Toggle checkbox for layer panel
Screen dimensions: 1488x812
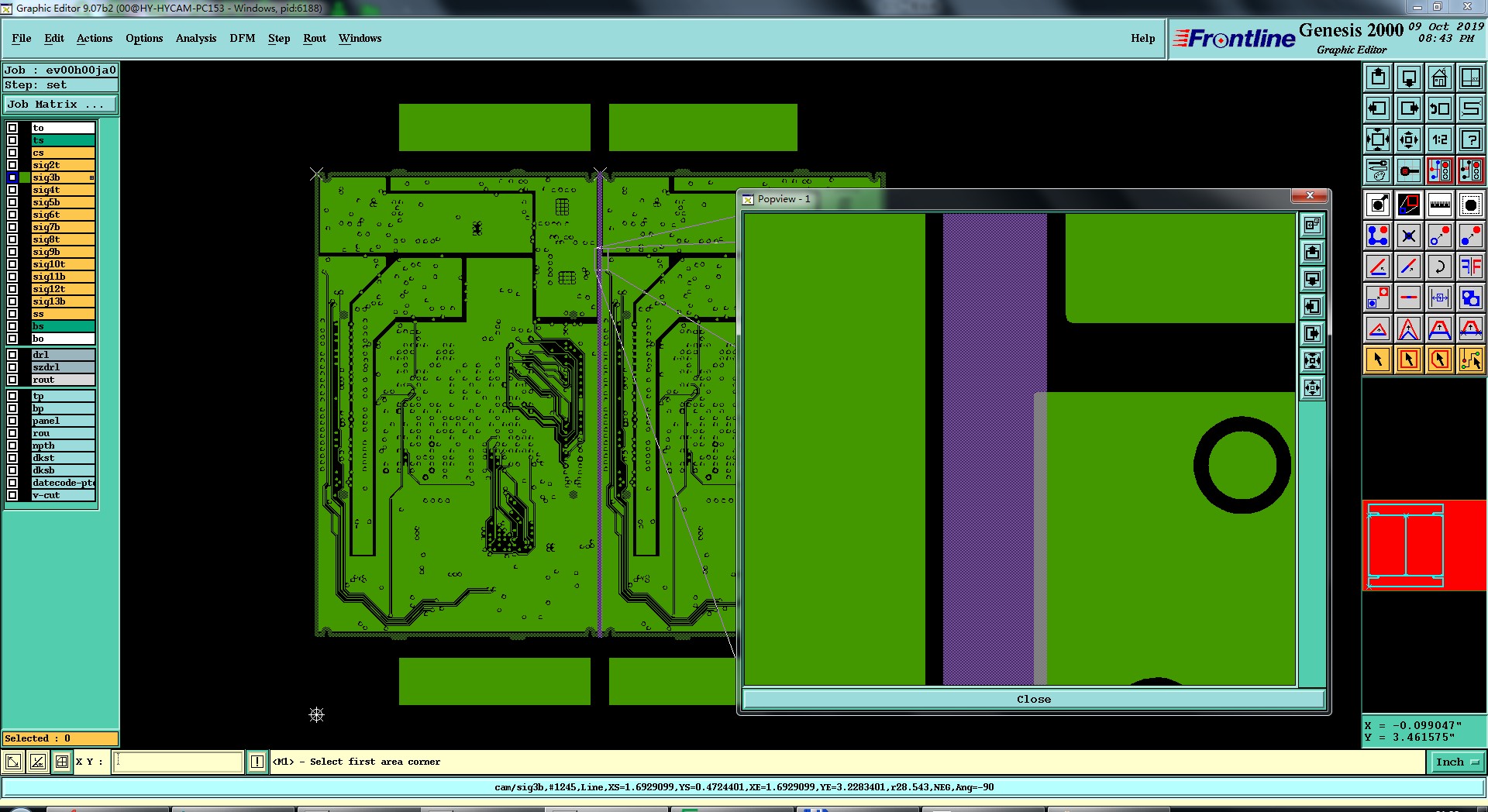tap(12, 421)
